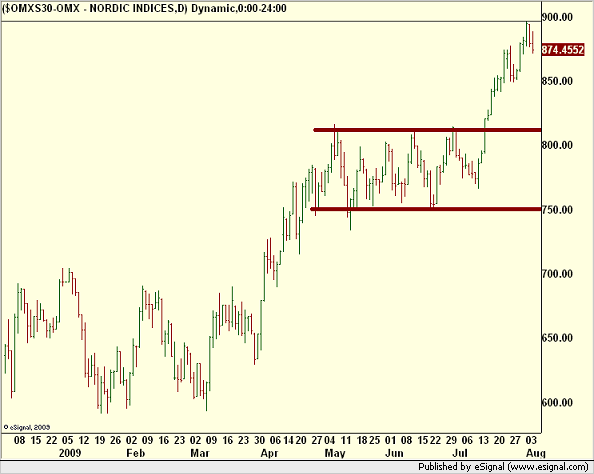
Task: Open the Published by eSignal website link
Action: tap(503, 467)
